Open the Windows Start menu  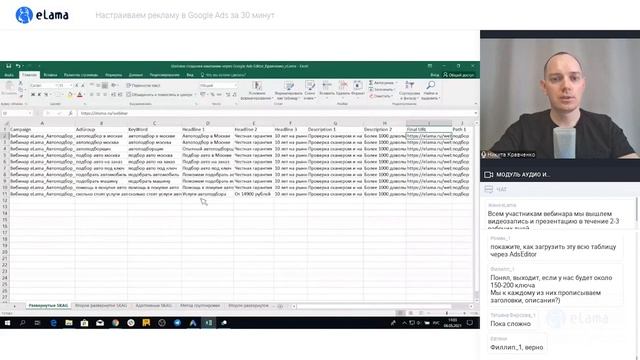(x=7, y=323)
